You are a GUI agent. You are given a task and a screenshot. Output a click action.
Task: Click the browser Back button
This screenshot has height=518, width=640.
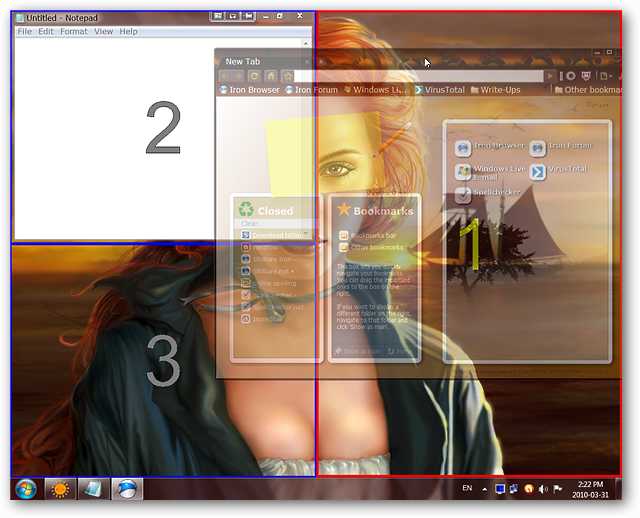(x=225, y=76)
